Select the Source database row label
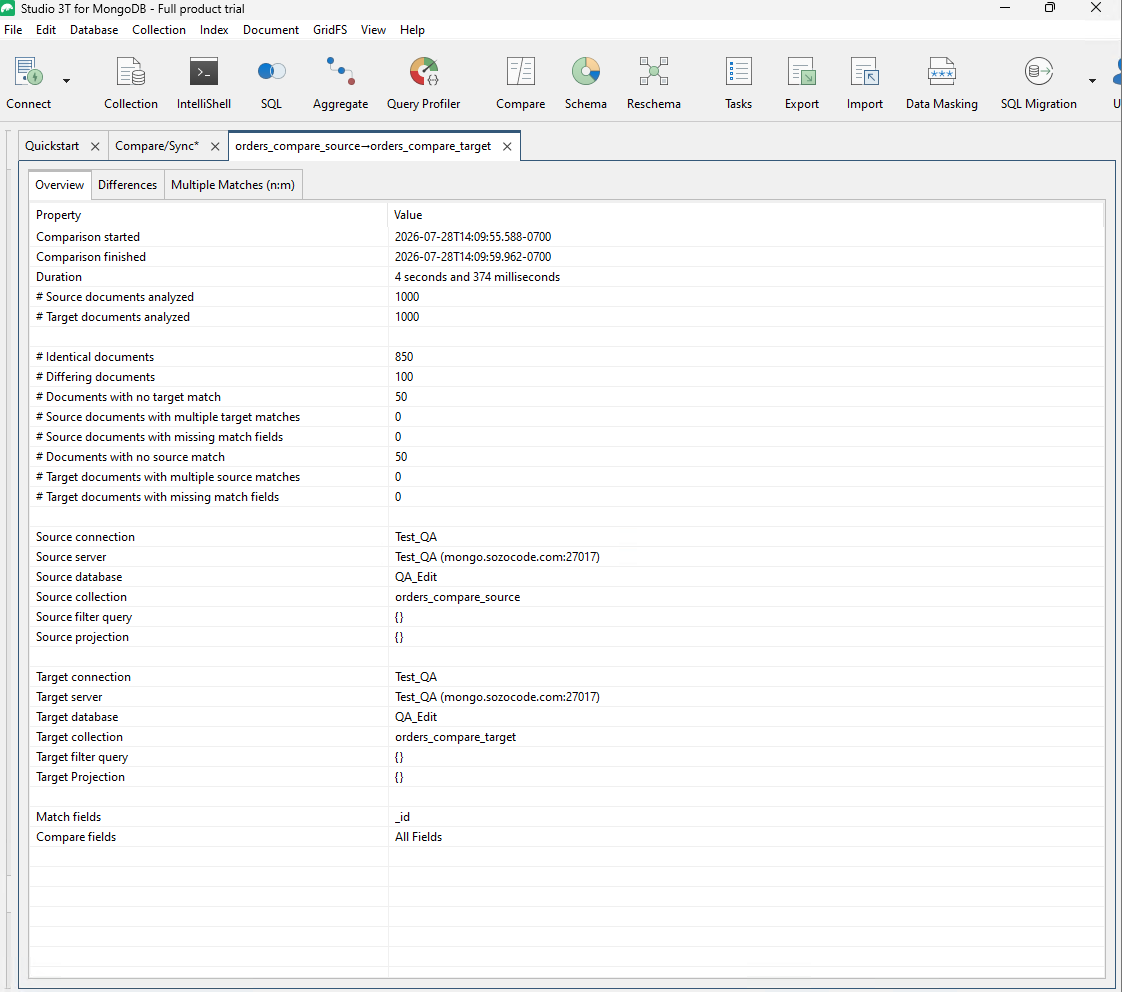1122x992 pixels. (79, 578)
